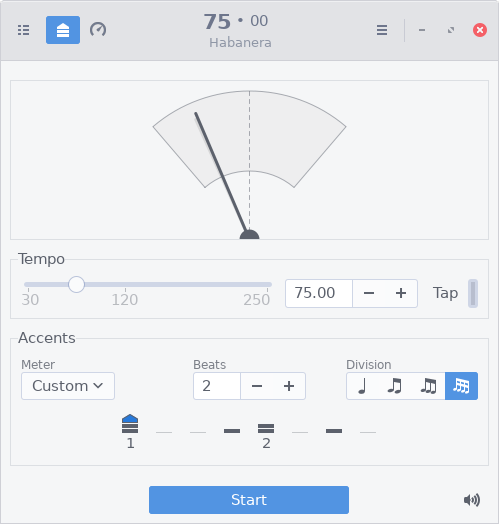
Task: Start the metronome
Action: 249,500
